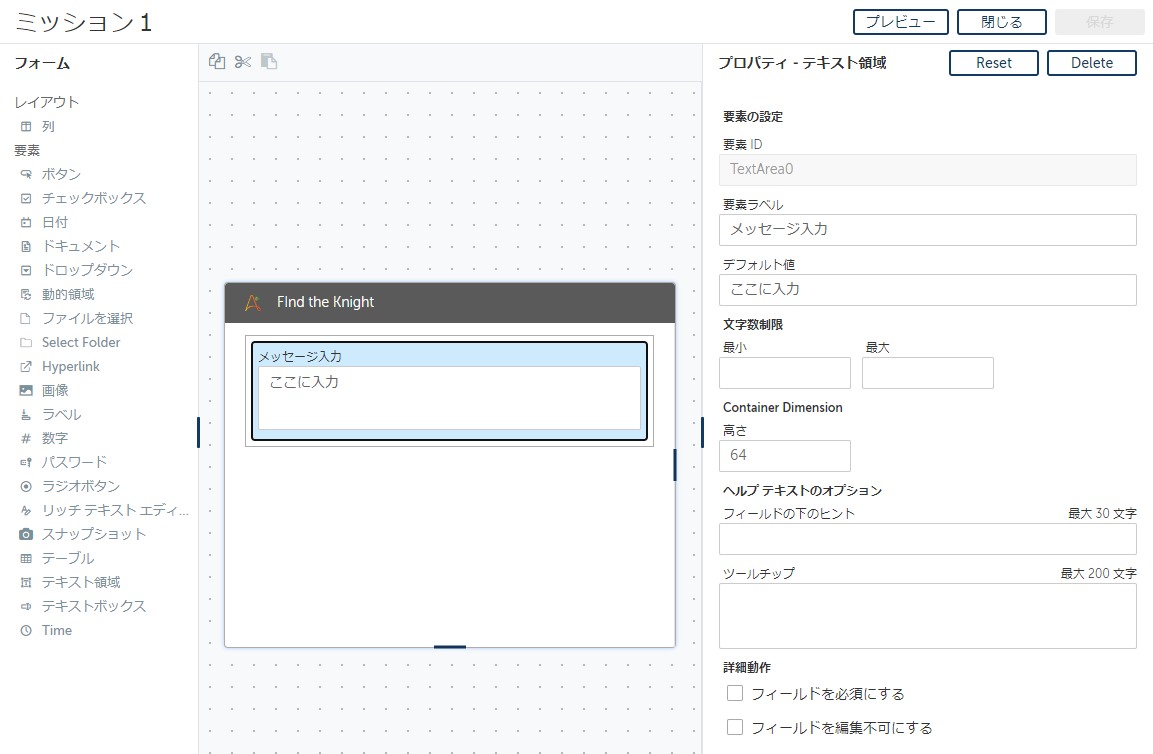Screen dimensions: 1153x754
Task: Select the Select Folder icon
Action: [26, 342]
